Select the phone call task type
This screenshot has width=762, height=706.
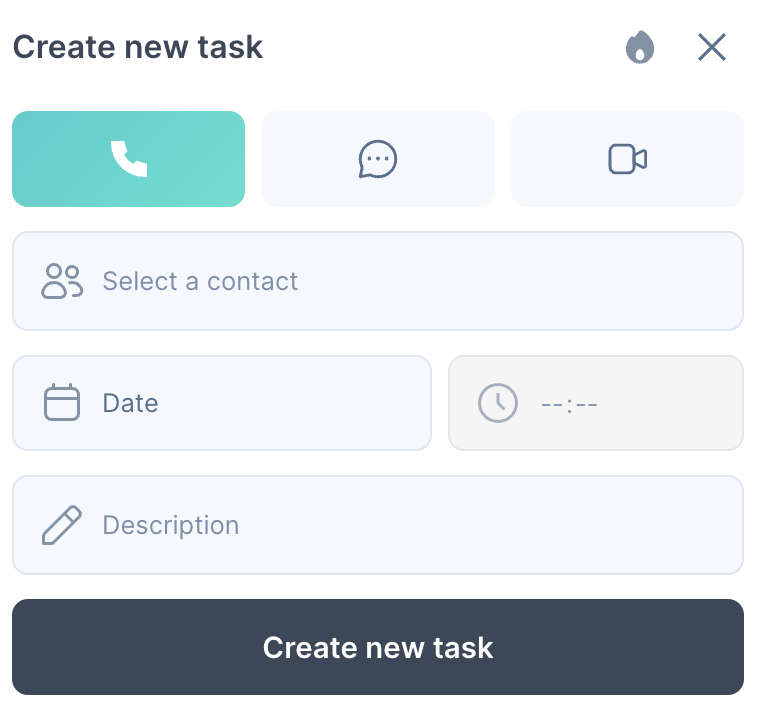point(129,159)
